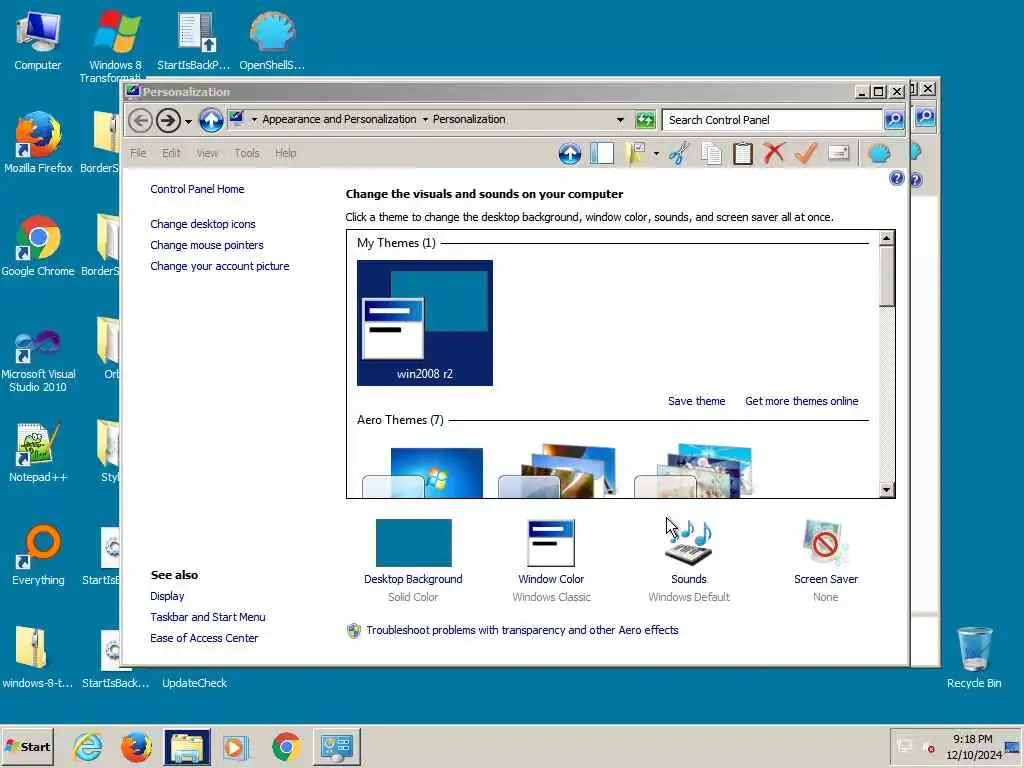Click the Open-Shell settings shell icon
This screenshot has width=1024, height=768.
tap(879, 153)
